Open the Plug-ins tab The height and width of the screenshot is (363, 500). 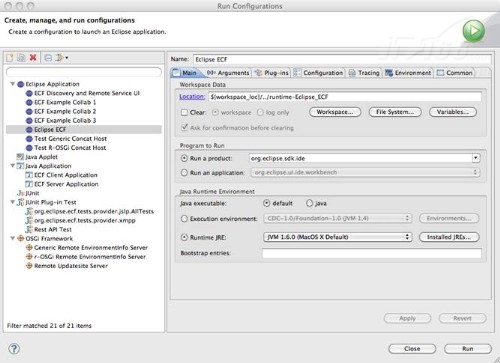pos(272,73)
